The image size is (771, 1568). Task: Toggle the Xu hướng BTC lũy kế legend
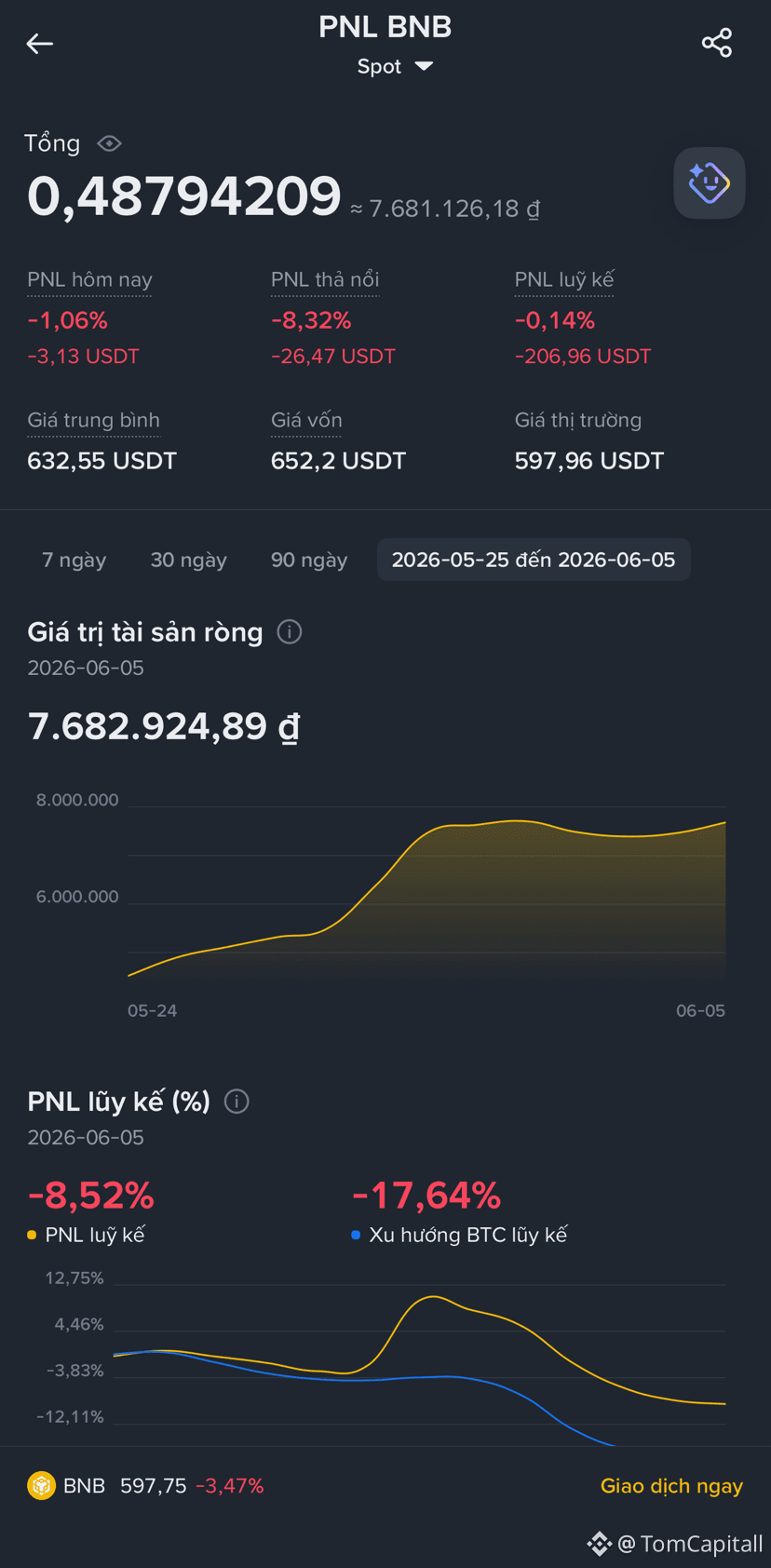(459, 1236)
